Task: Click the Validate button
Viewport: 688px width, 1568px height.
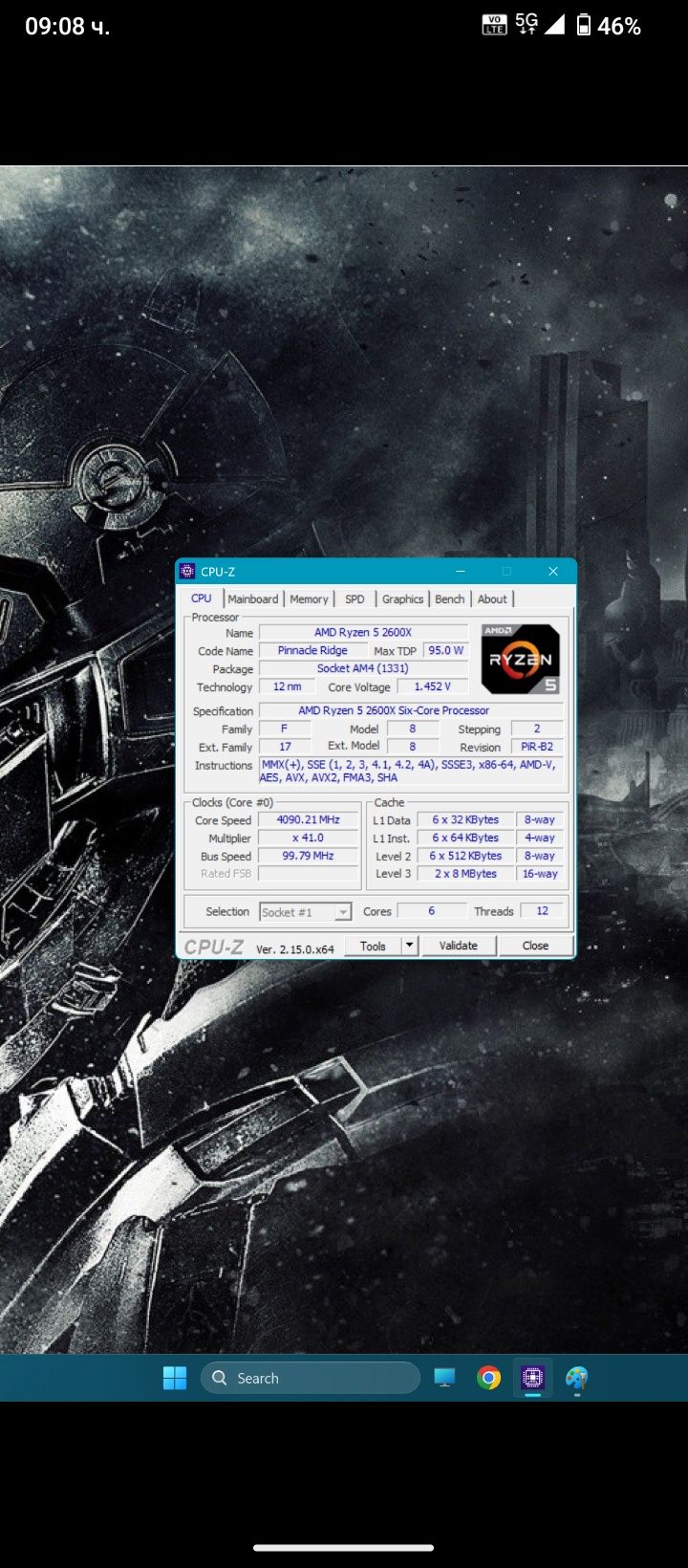Action: [458, 946]
